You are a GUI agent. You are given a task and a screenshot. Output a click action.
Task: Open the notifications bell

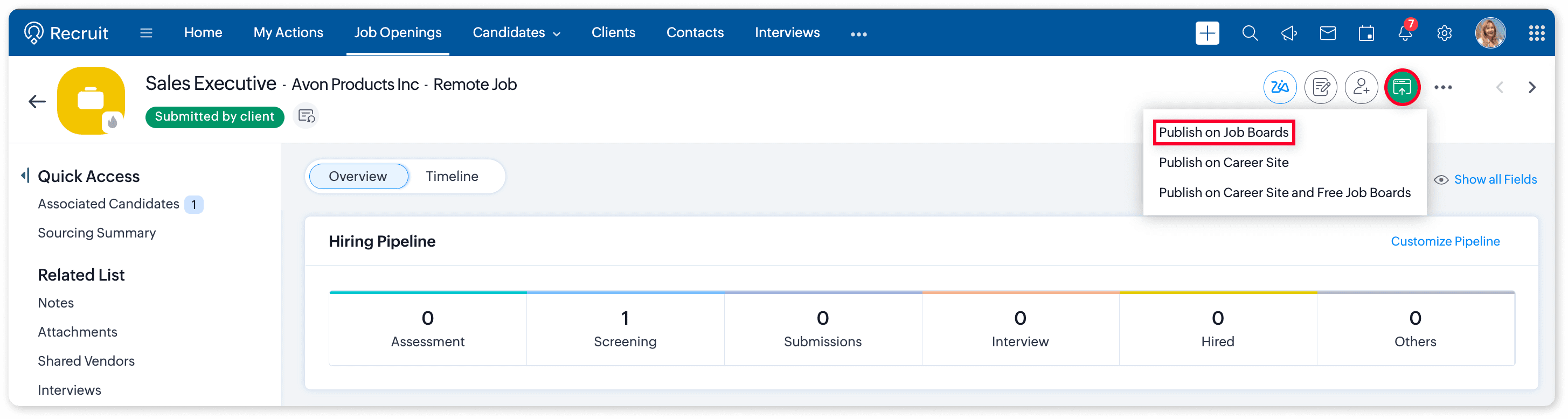pos(1405,33)
